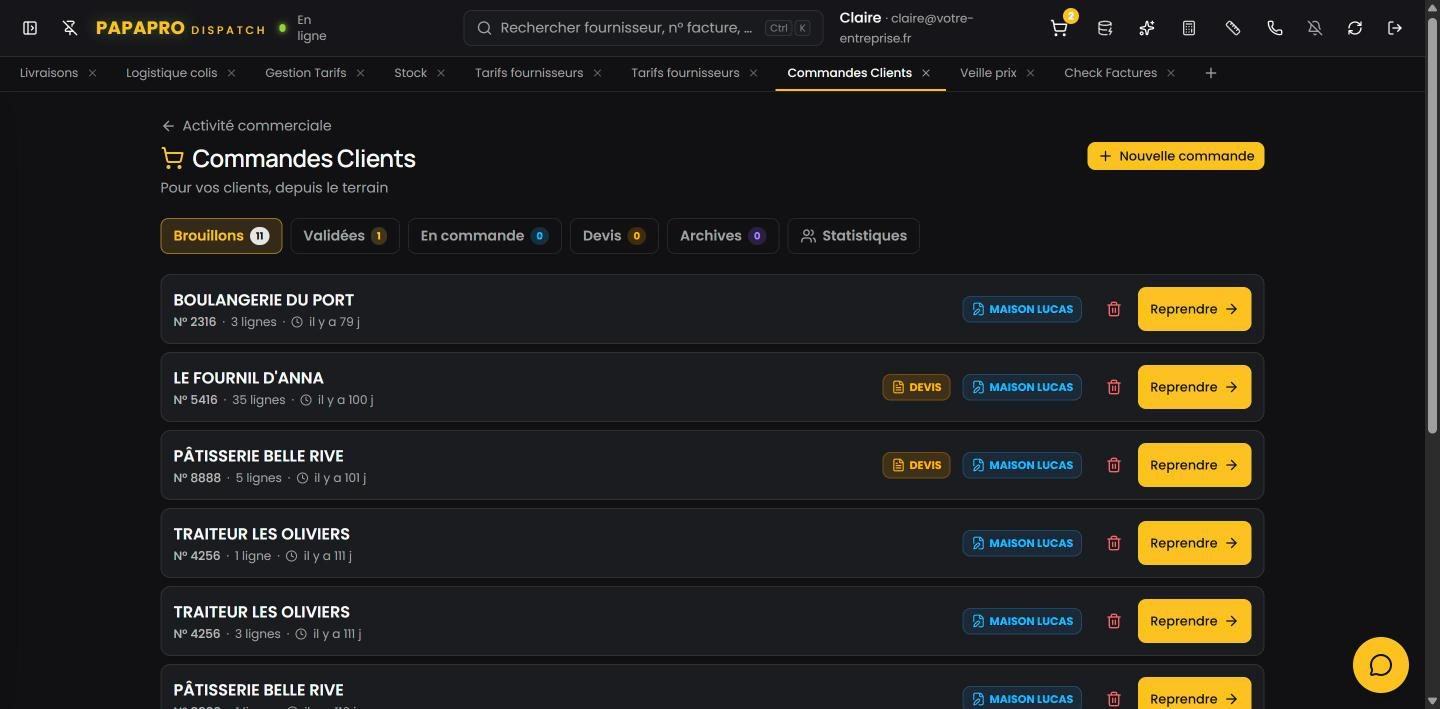Go back to Activité commerciale

click(246, 126)
